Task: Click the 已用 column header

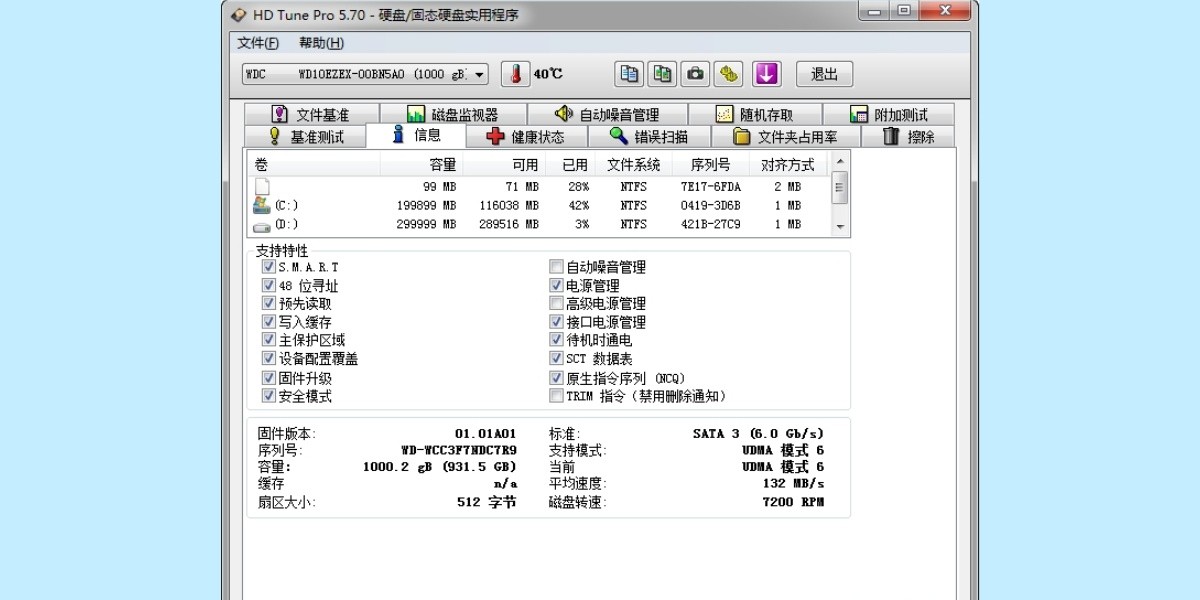Action: [x=570, y=165]
